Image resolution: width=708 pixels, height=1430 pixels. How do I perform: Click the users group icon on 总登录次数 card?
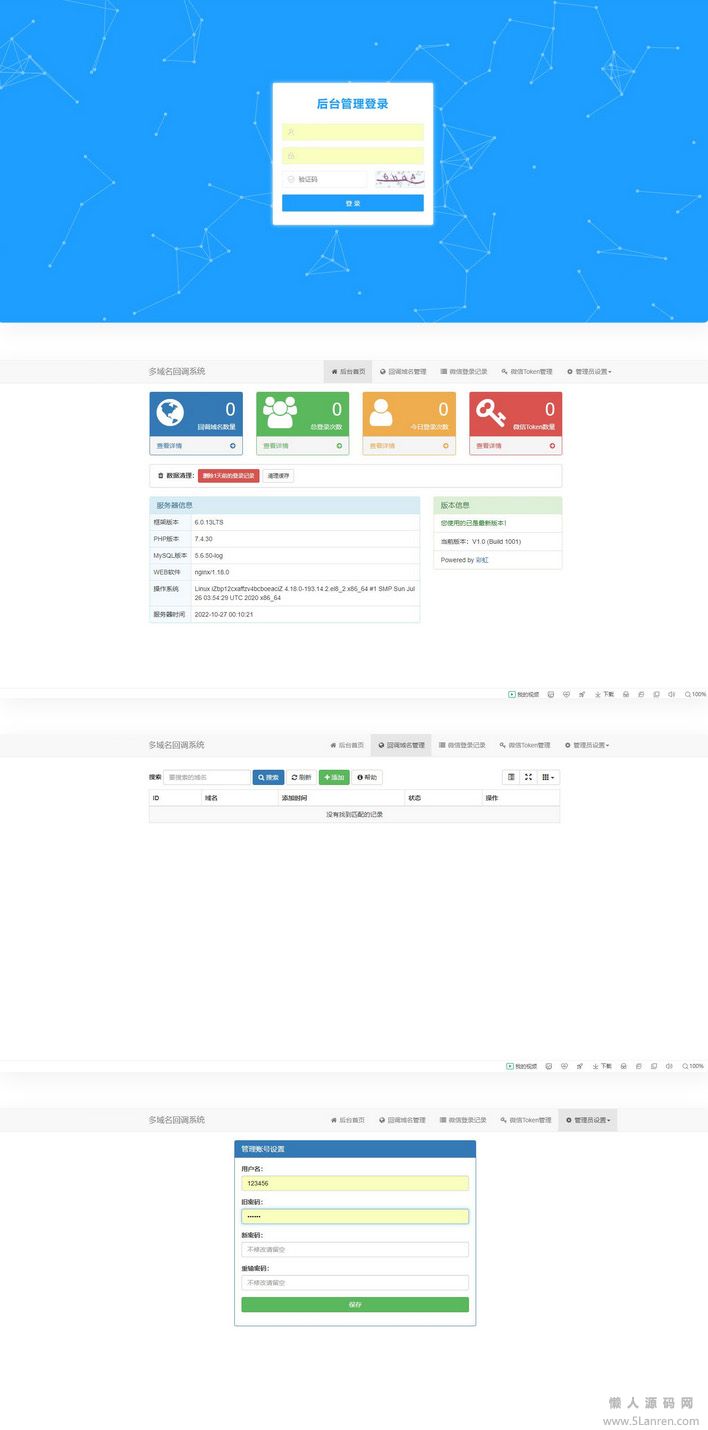(x=280, y=413)
